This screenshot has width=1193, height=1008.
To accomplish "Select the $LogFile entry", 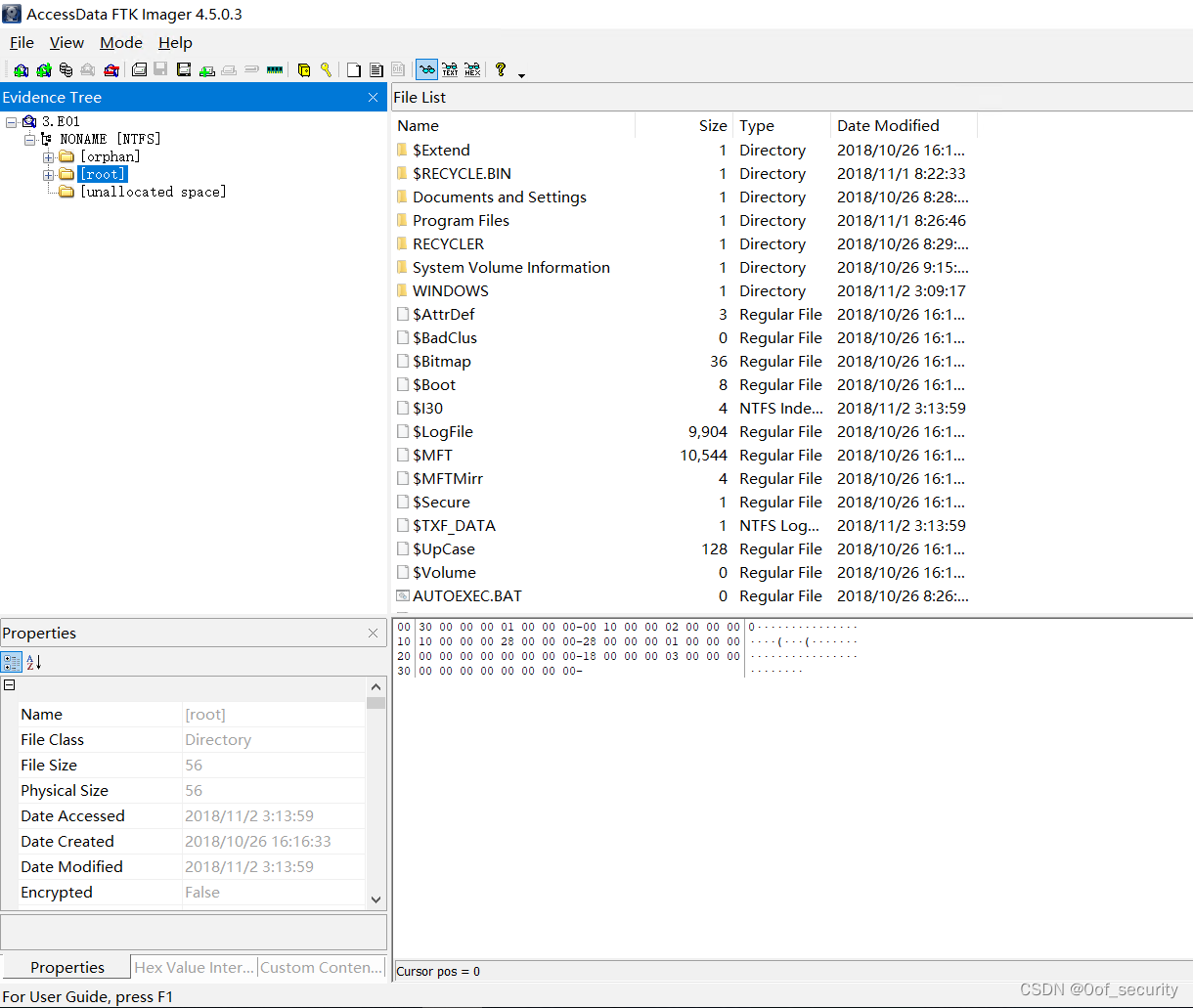I will pos(443,431).
